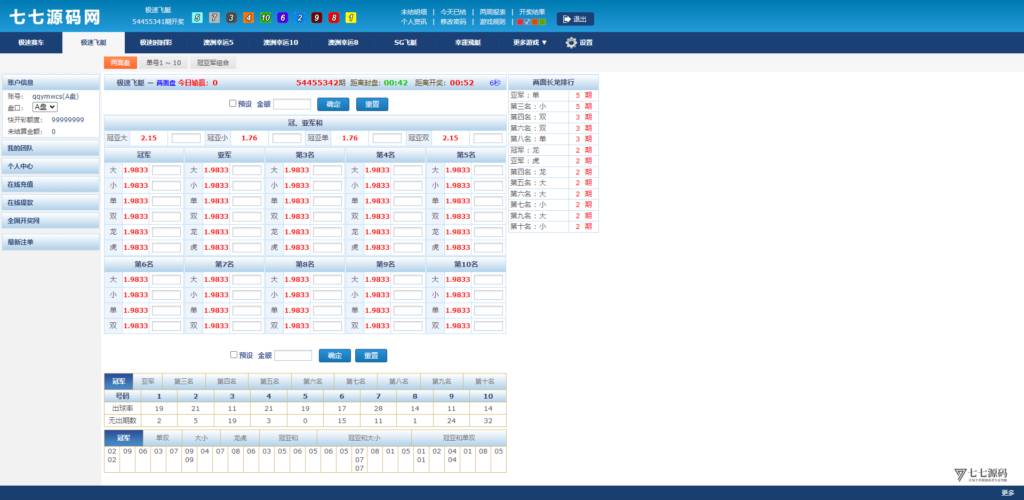Click the yellow result ball at row end
The height and width of the screenshot is (500, 1024).
tap(350, 18)
